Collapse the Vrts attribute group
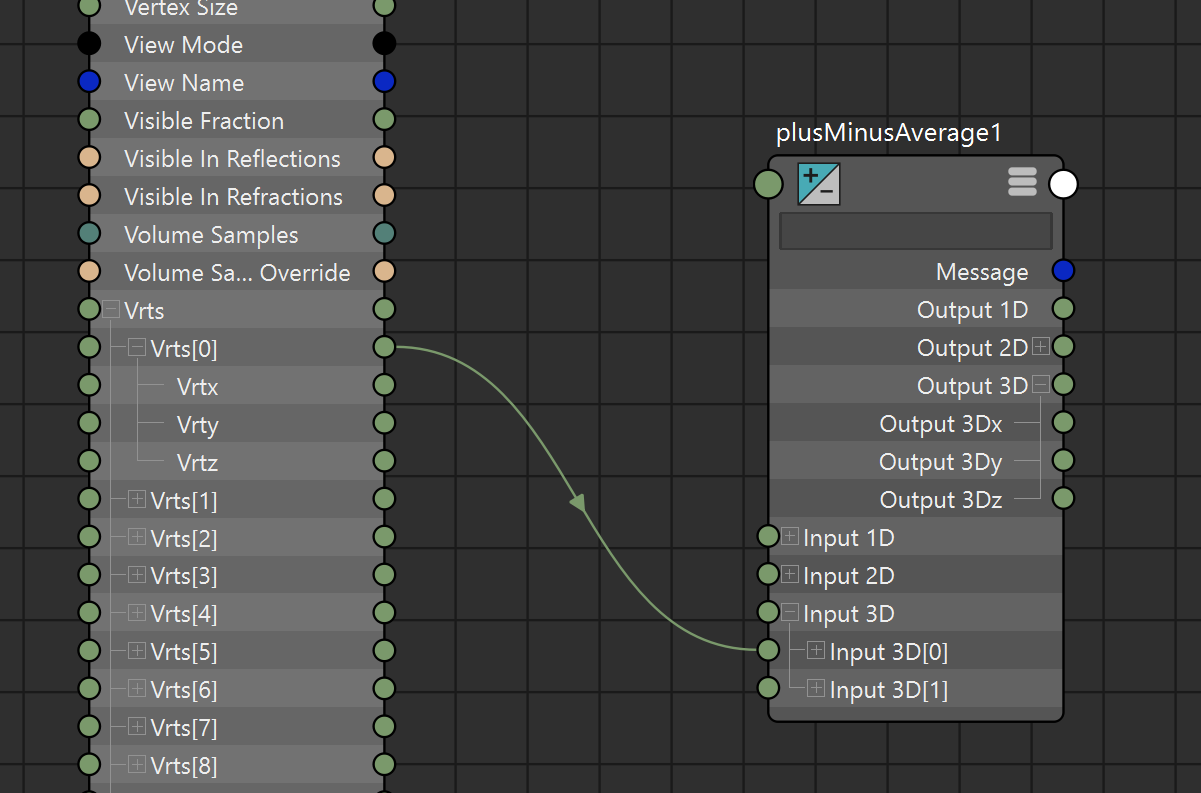 111,310
